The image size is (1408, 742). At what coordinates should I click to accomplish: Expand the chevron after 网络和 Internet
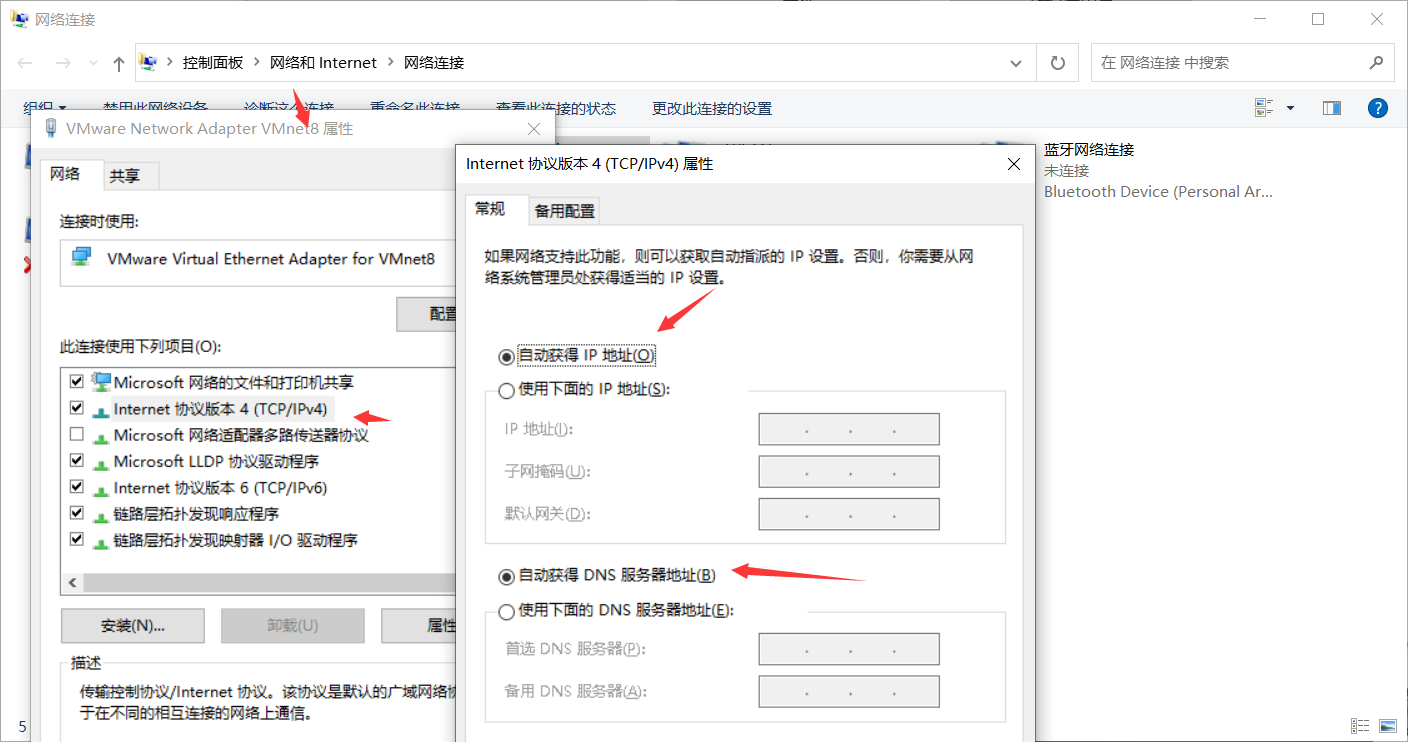pos(390,62)
